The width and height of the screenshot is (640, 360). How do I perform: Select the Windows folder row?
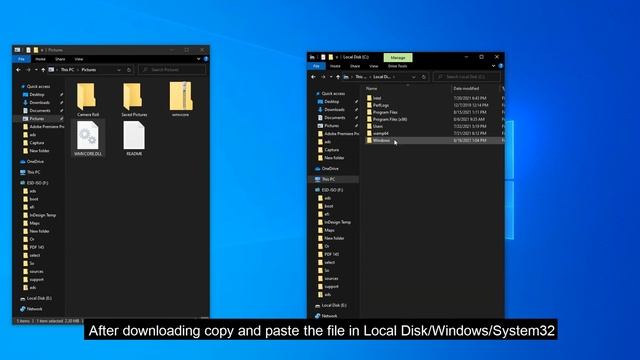434,140
